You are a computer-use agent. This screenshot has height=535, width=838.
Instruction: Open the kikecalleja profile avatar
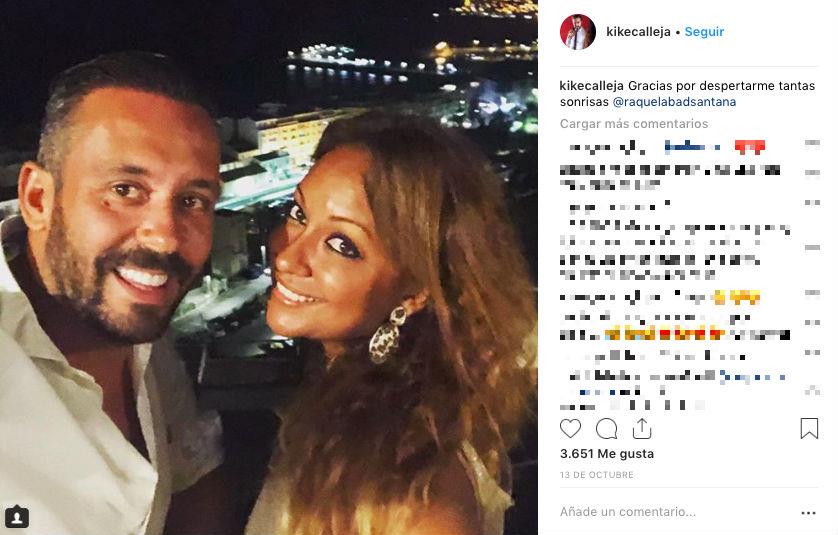[578, 32]
